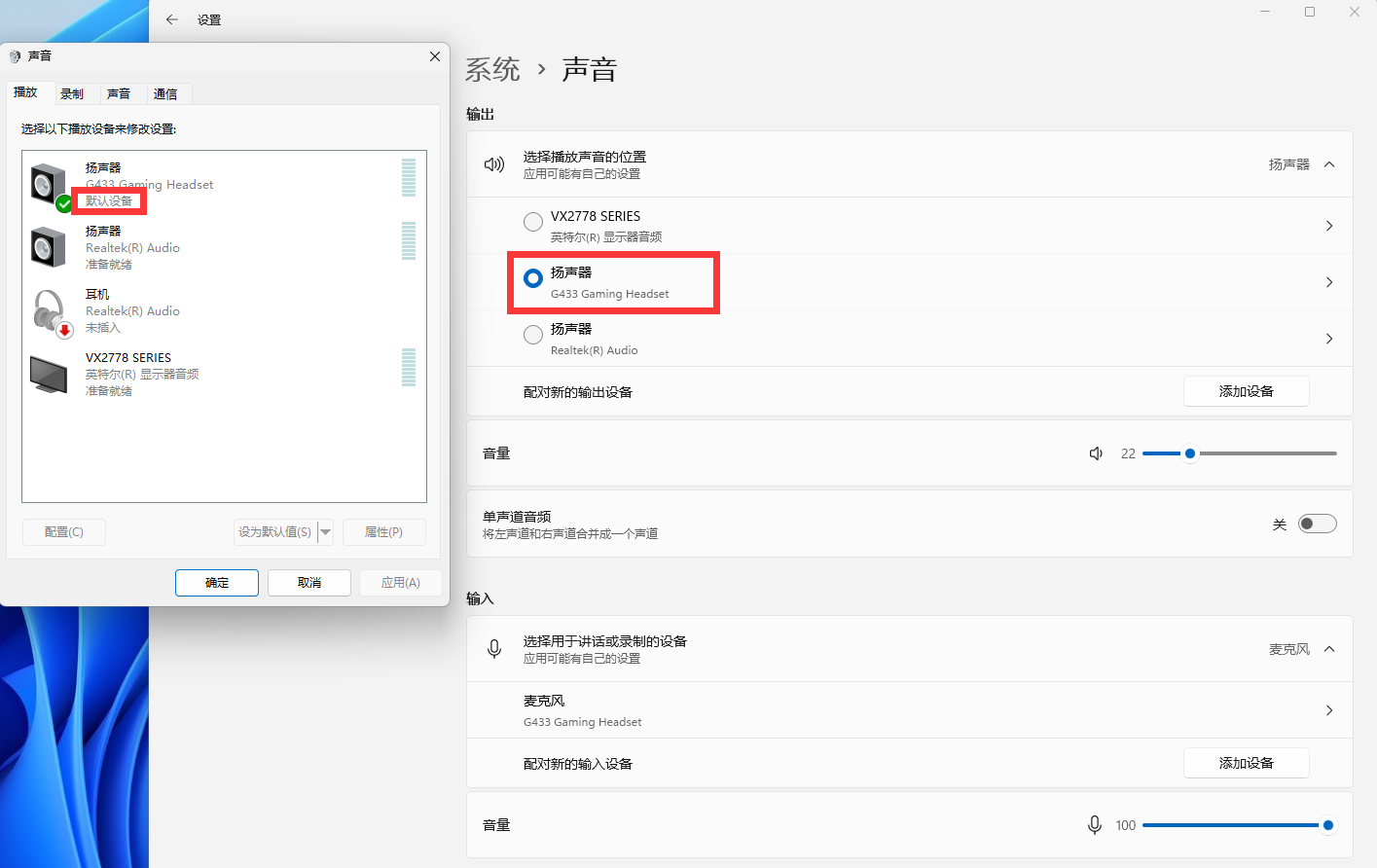Switch to the 录制 tab
The image size is (1377, 868).
(72, 94)
